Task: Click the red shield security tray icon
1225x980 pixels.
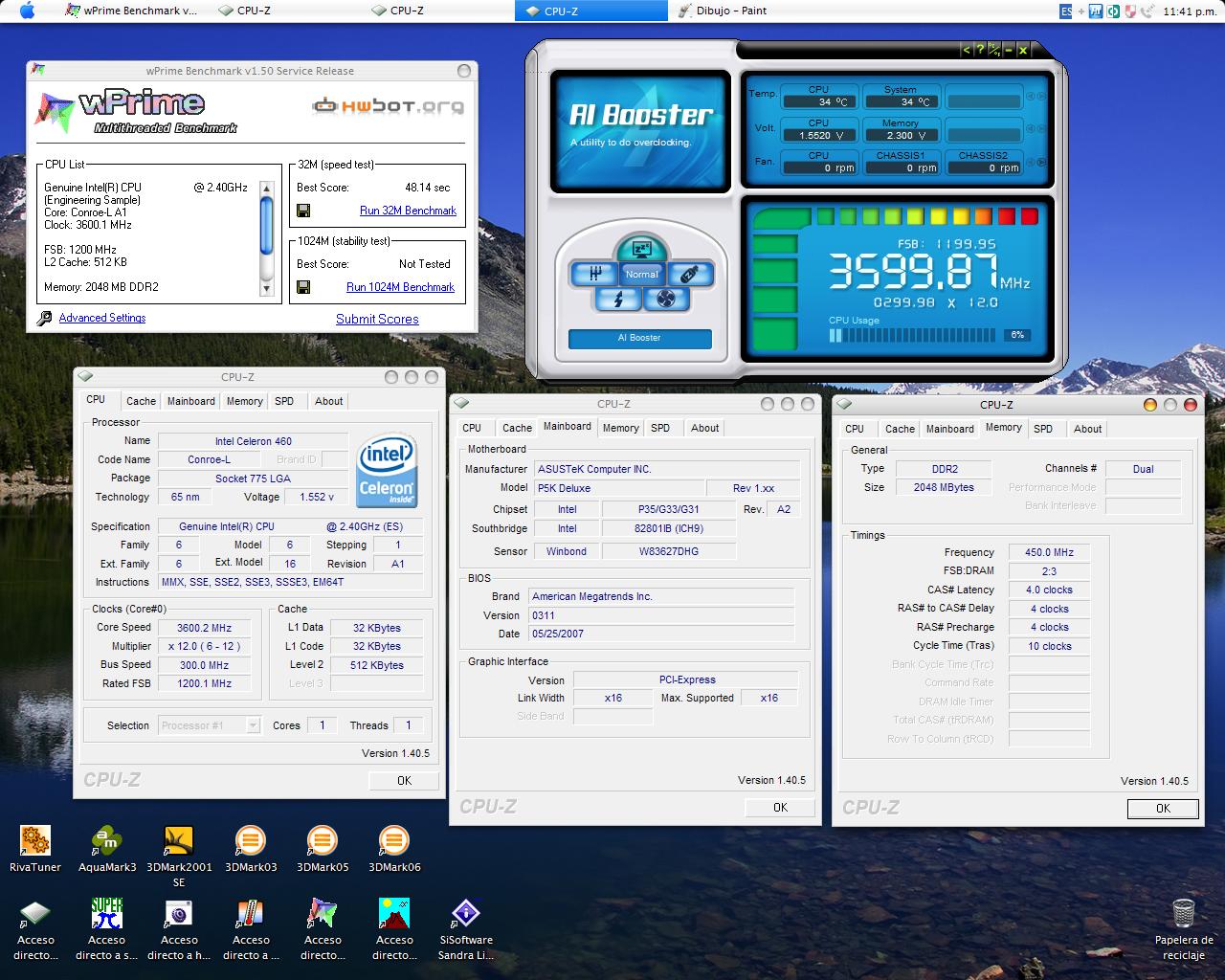Action: coord(1130,11)
